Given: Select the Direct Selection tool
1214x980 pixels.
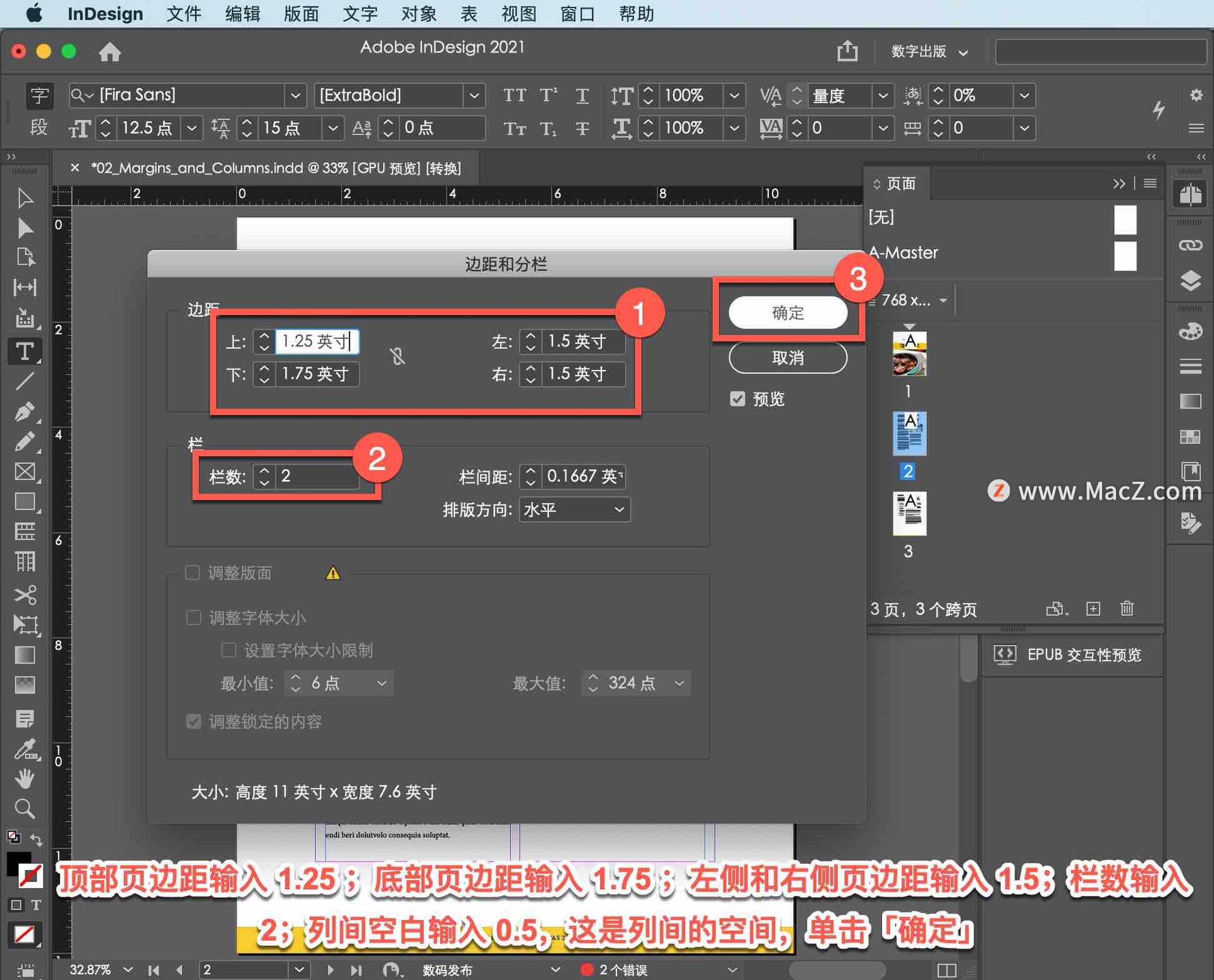Looking at the screenshot, I should click(x=25, y=228).
